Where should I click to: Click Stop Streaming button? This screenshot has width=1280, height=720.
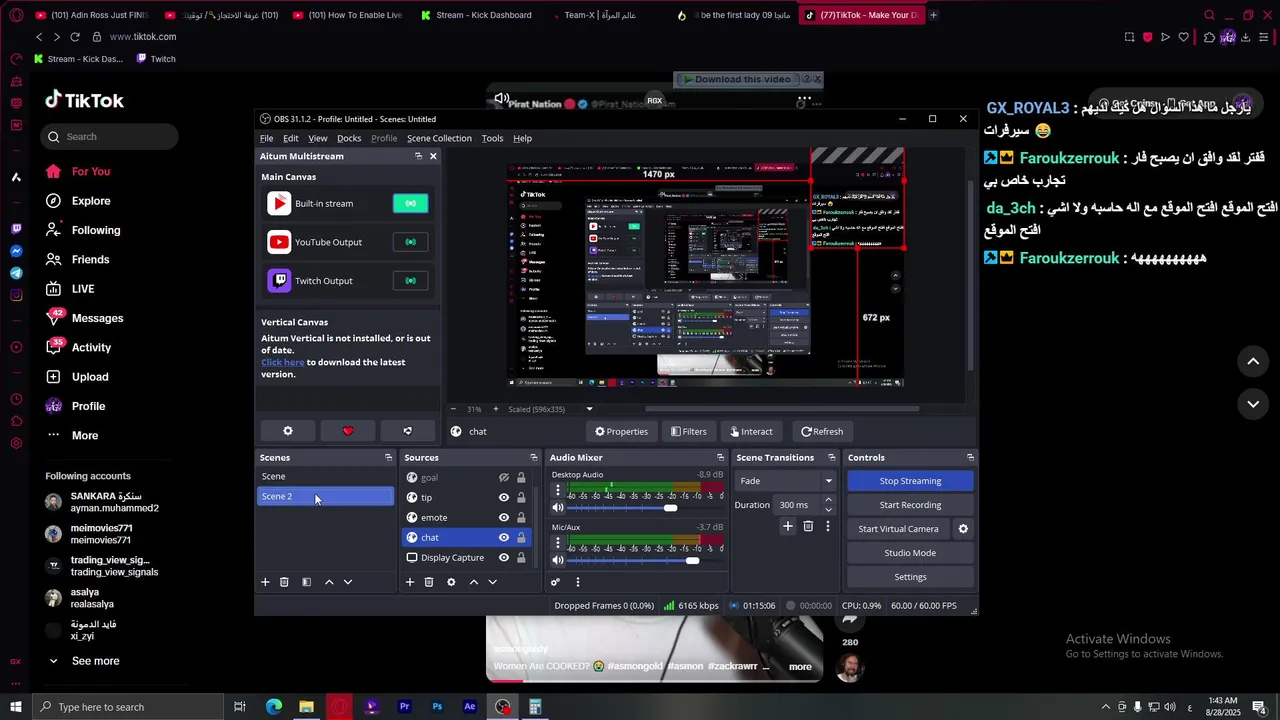click(x=910, y=481)
